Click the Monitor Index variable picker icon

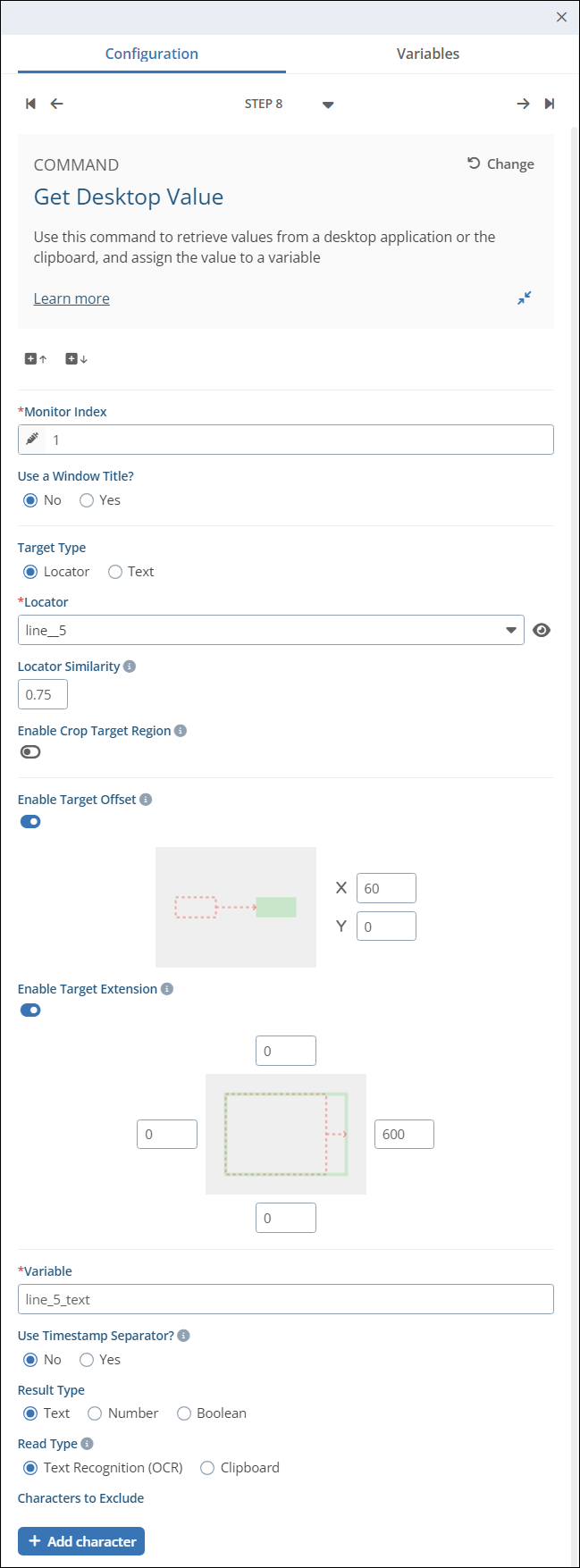(x=32, y=440)
